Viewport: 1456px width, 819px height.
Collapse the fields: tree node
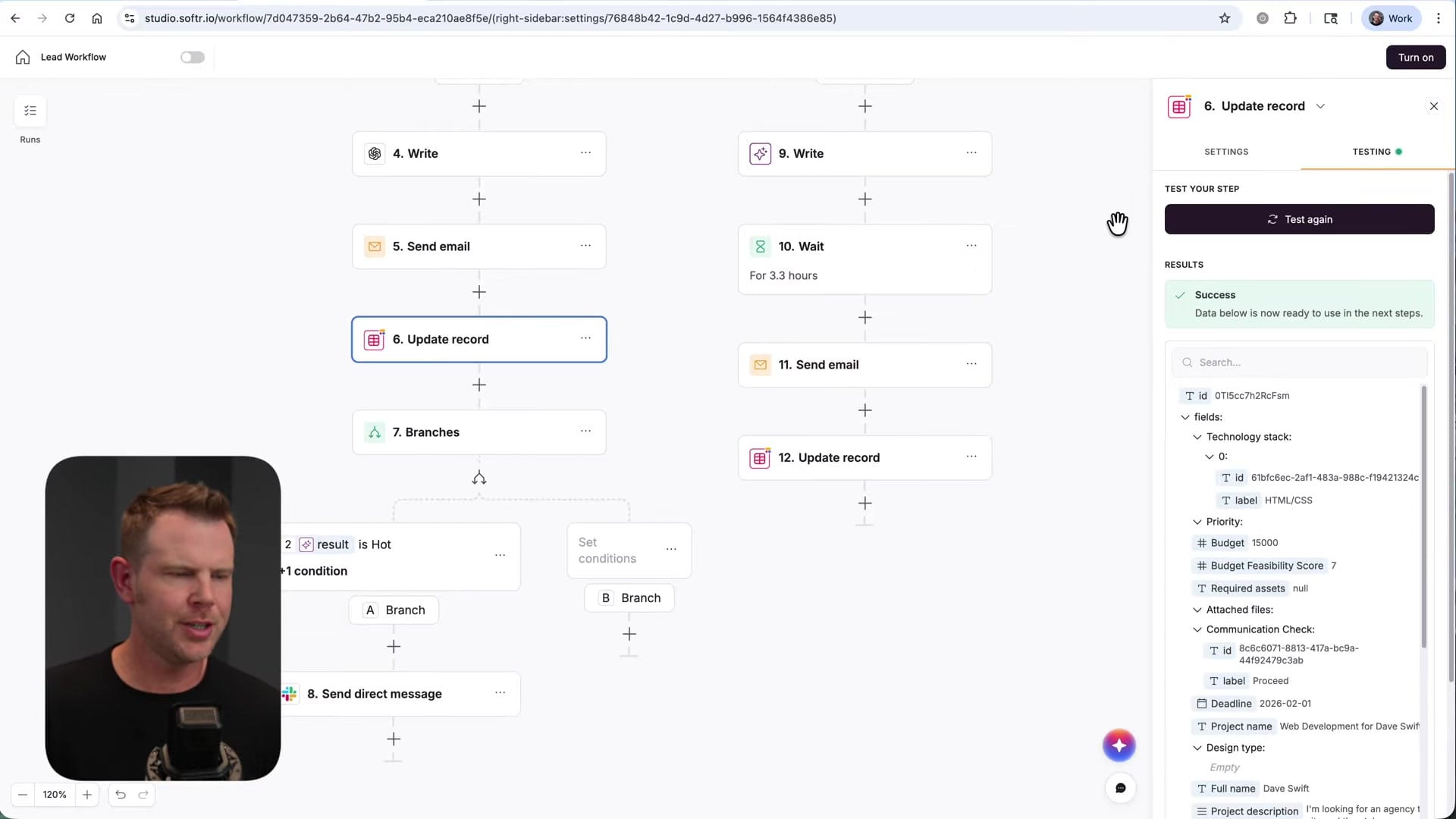pos(1185,417)
